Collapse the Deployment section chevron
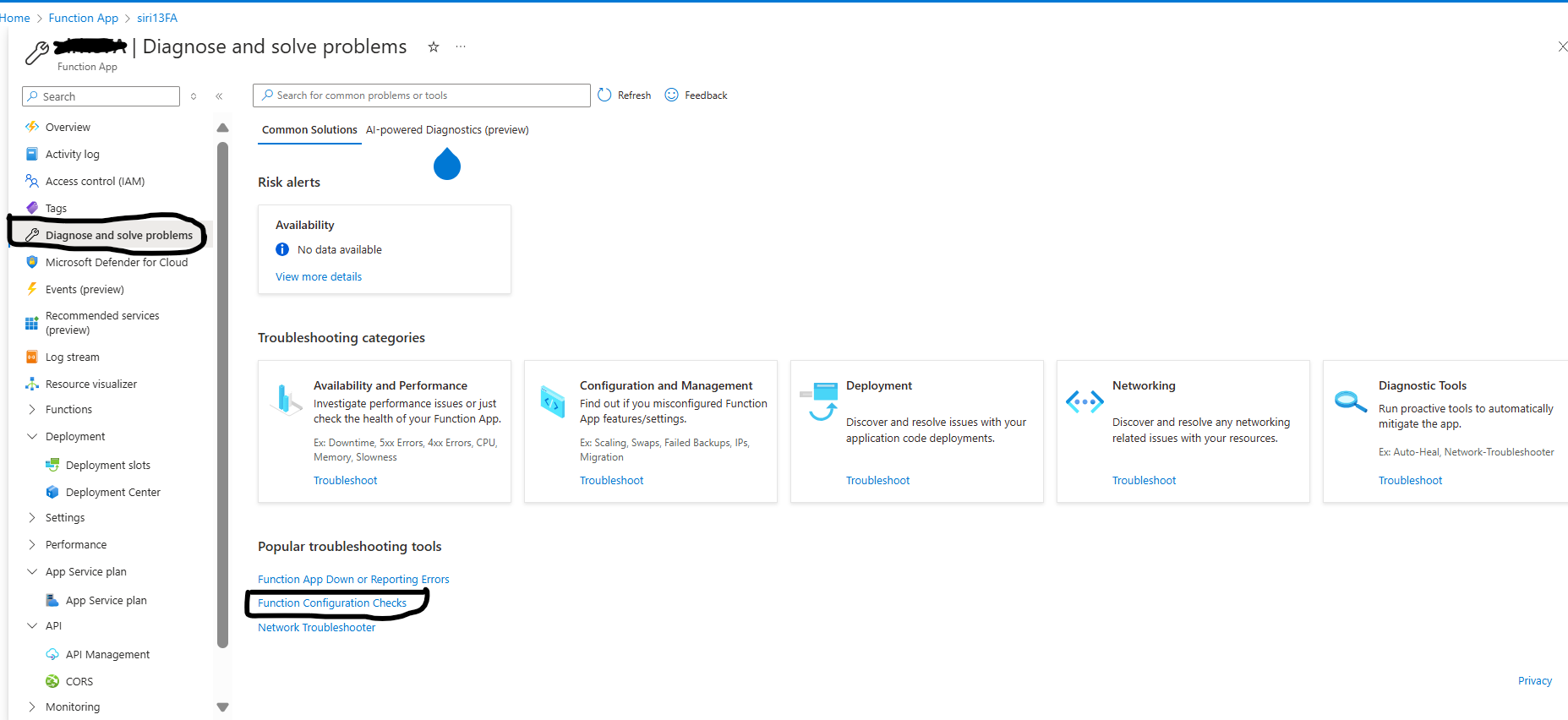 (32, 436)
